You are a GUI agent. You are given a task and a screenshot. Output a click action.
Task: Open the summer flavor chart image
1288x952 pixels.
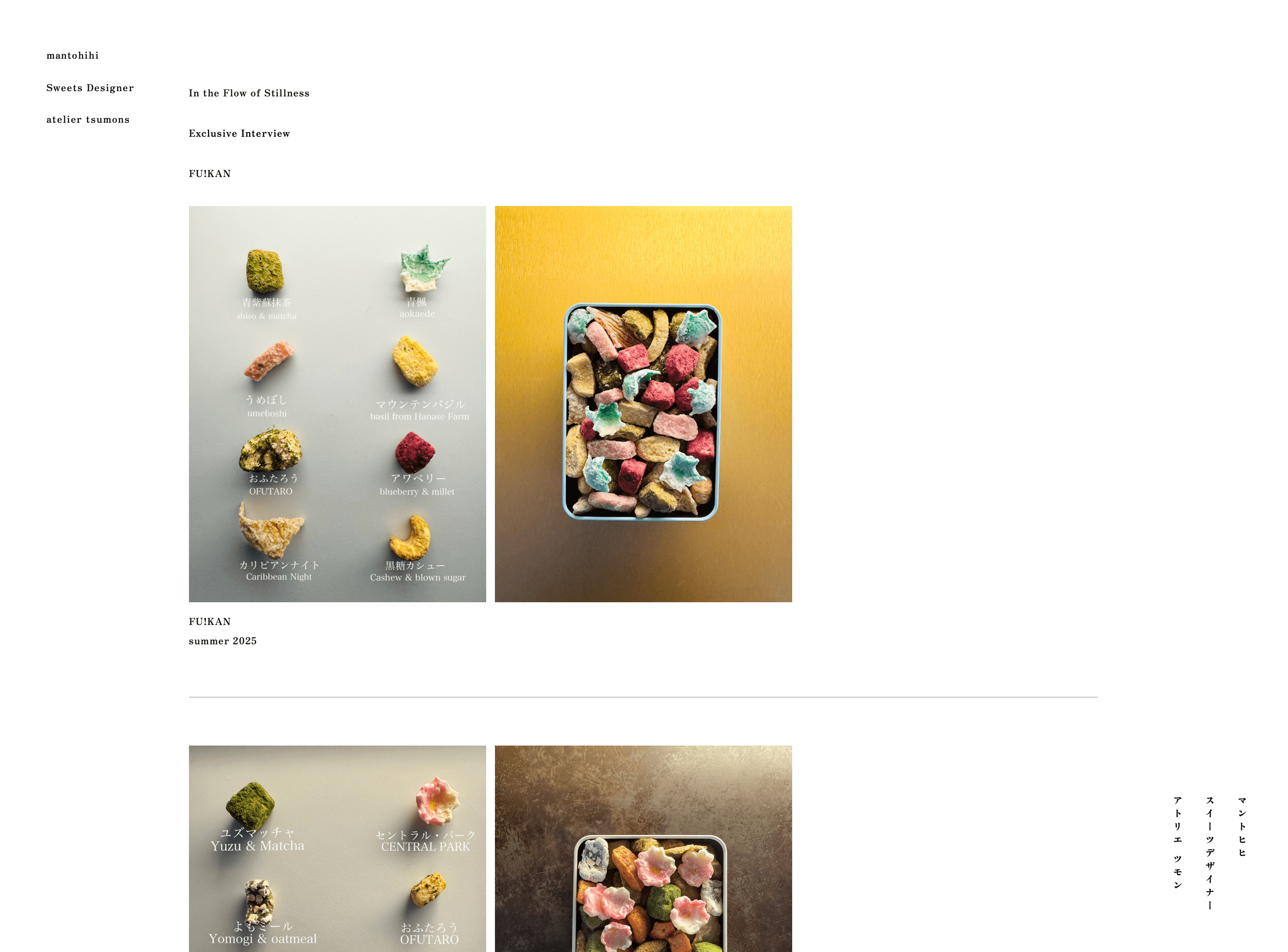337,404
